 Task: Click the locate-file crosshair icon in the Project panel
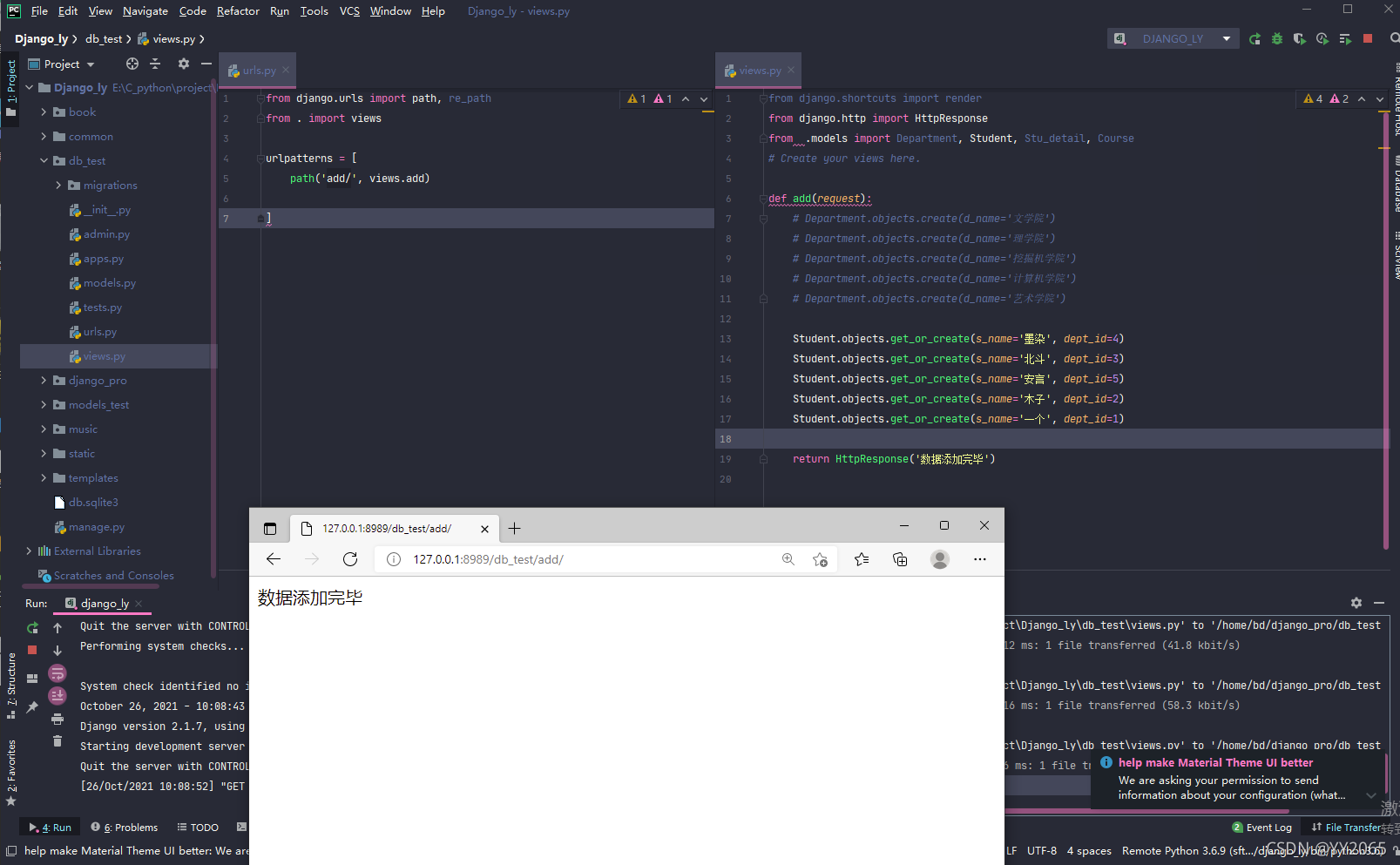(x=132, y=64)
